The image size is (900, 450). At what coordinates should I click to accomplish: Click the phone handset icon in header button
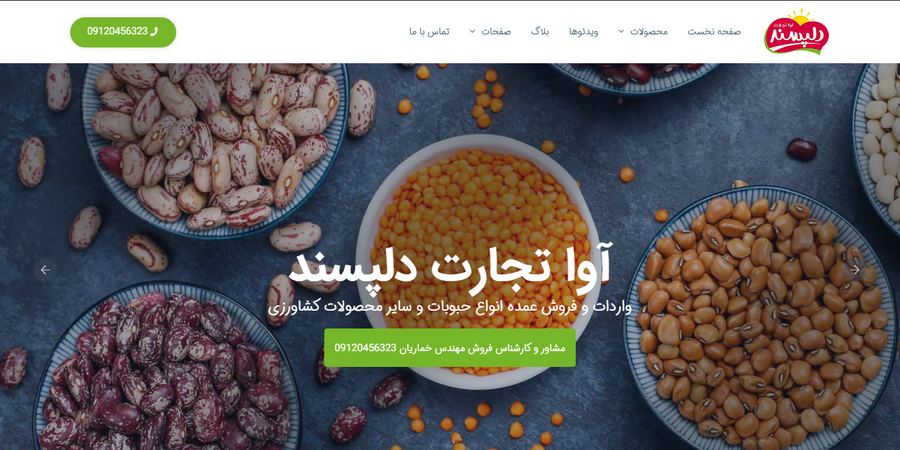pos(153,32)
